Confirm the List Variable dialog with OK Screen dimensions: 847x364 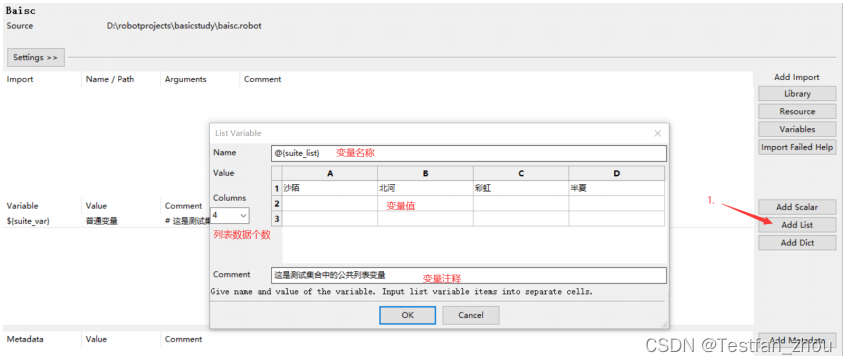pos(407,315)
